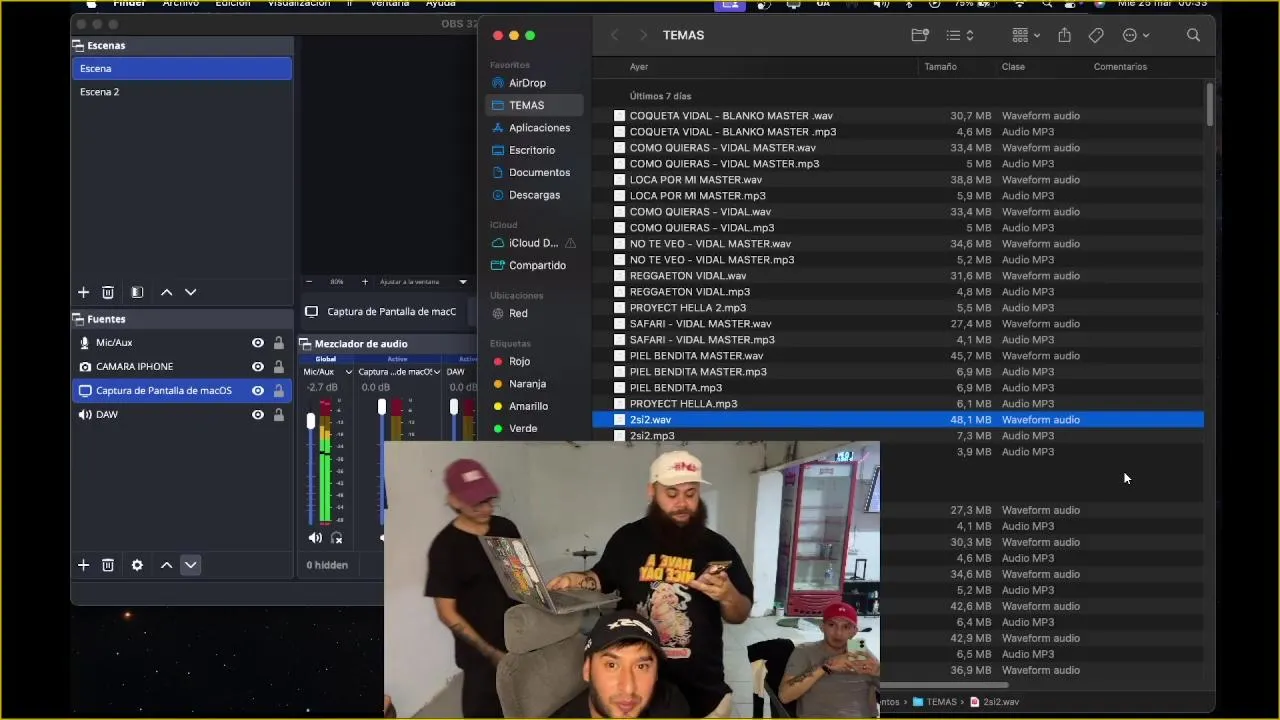
Task: Hide DAW source with eye icon
Action: pyautogui.click(x=258, y=414)
